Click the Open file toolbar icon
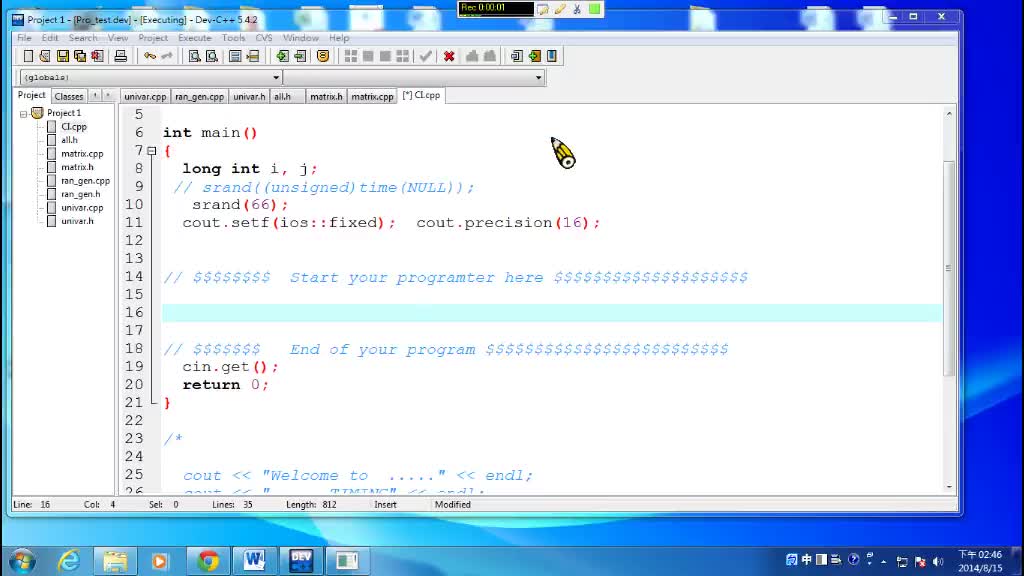The height and width of the screenshot is (576, 1024). 45,56
